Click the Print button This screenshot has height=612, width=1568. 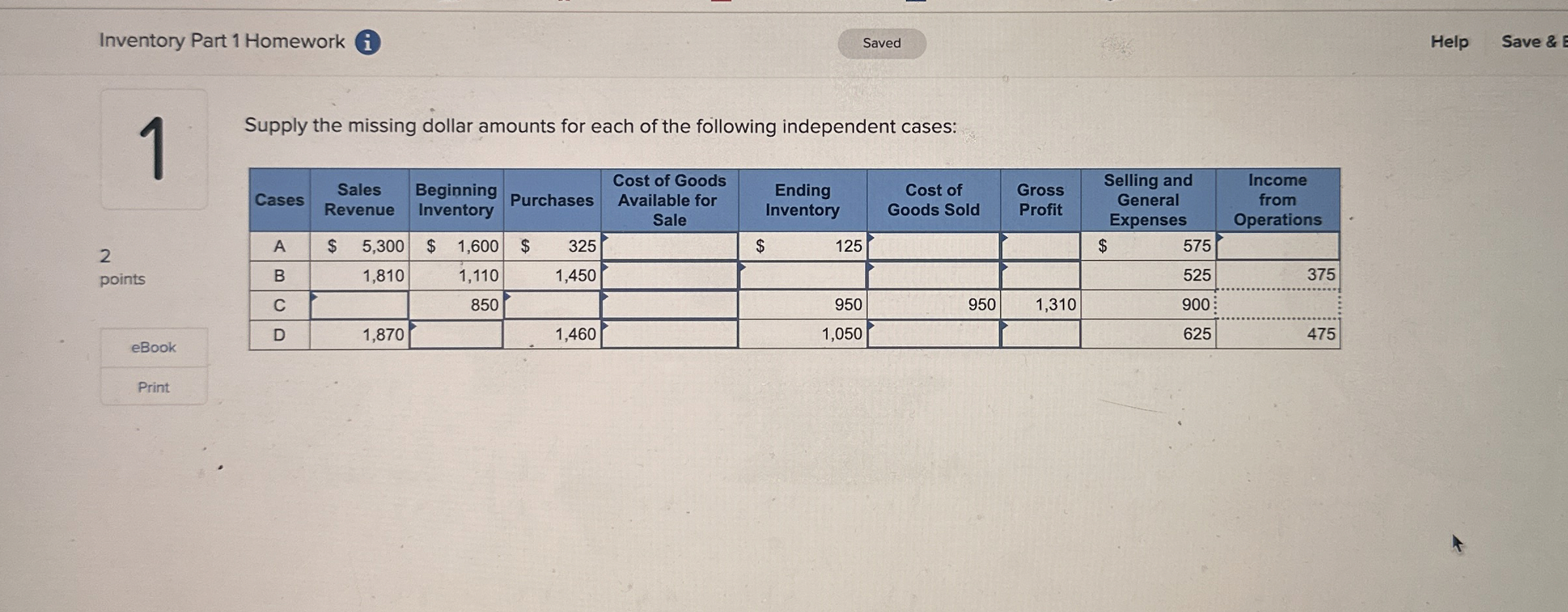tap(152, 387)
